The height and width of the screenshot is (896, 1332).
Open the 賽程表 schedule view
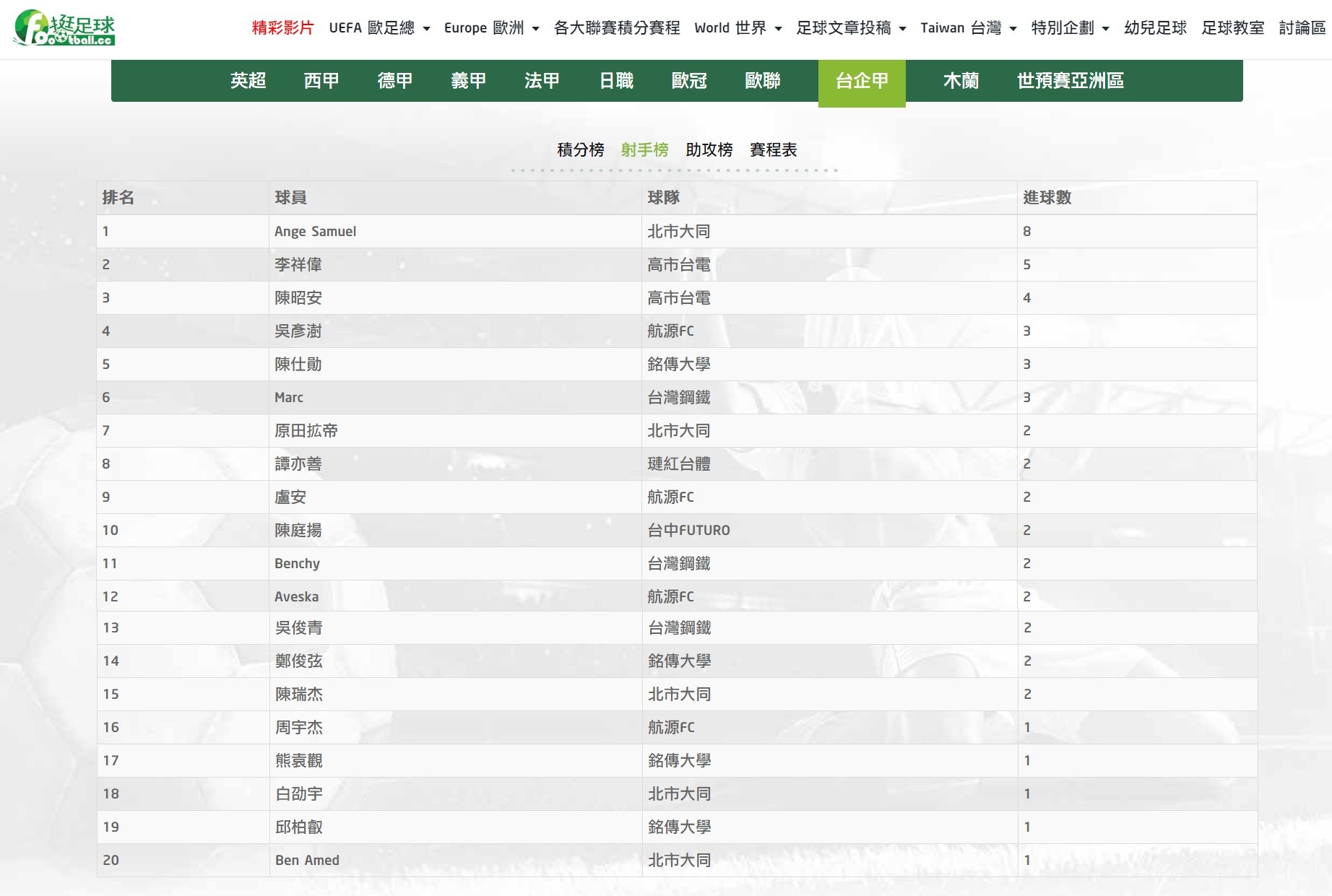coord(774,149)
